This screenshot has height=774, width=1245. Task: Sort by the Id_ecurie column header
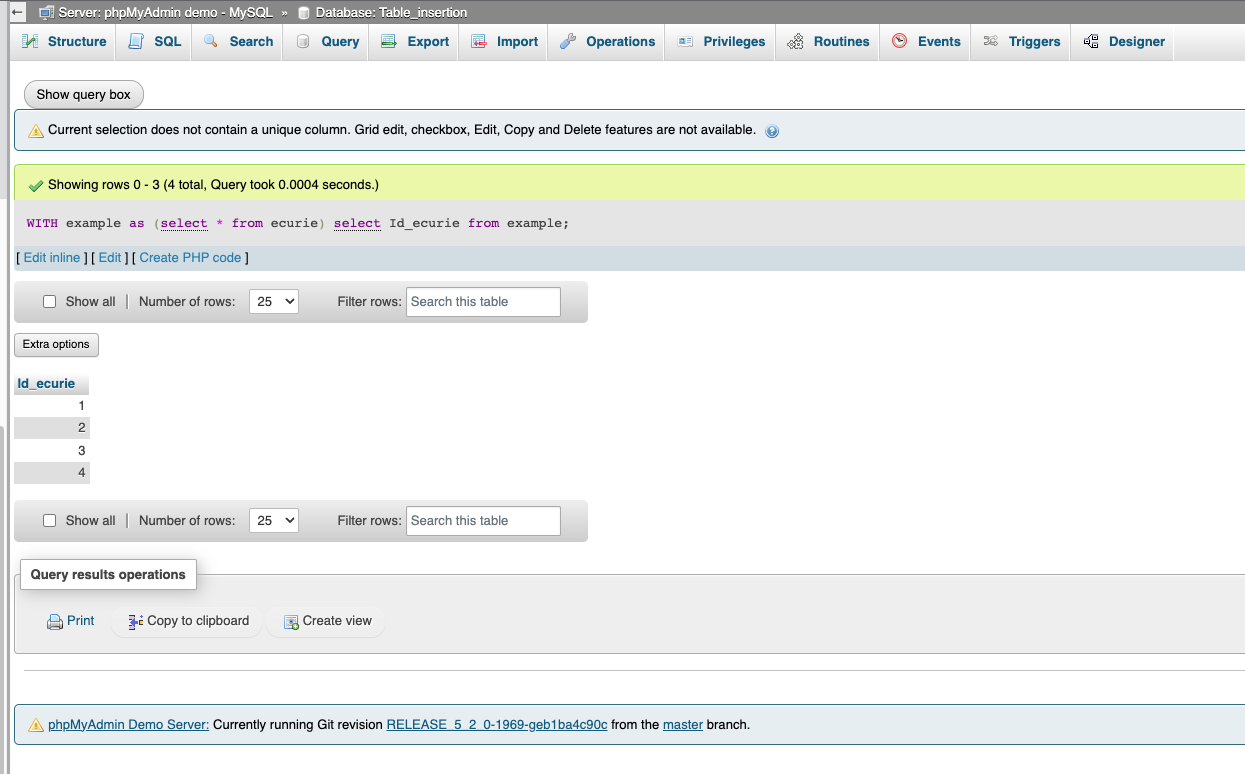(44, 383)
